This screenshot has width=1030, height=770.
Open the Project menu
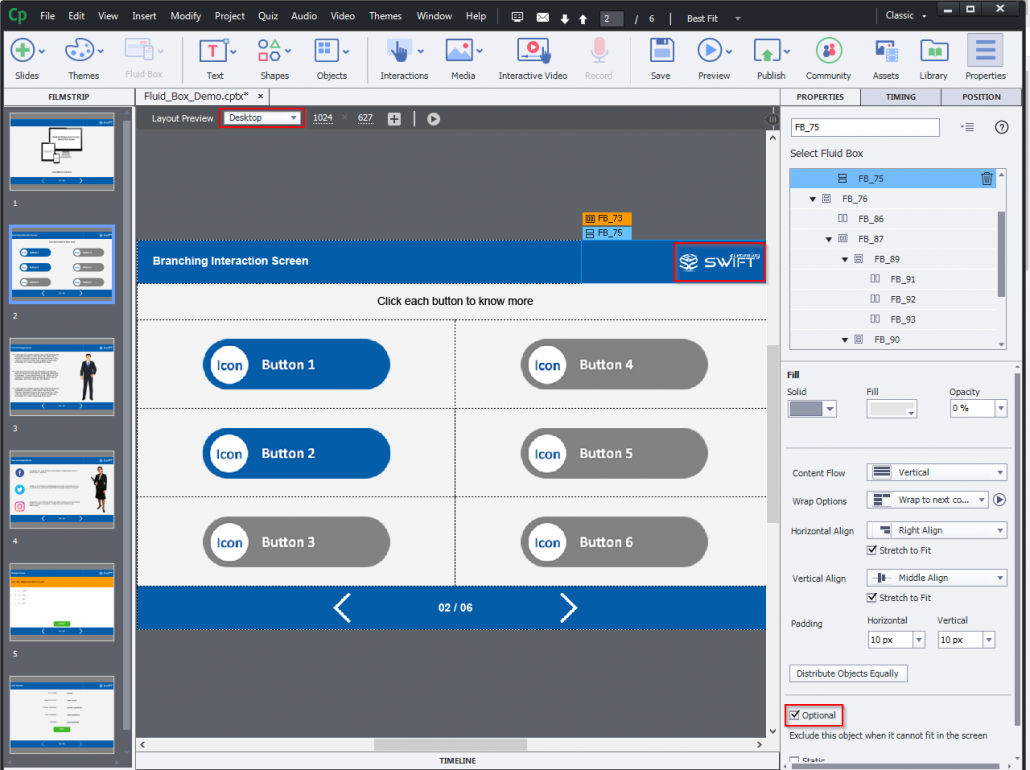229,15
